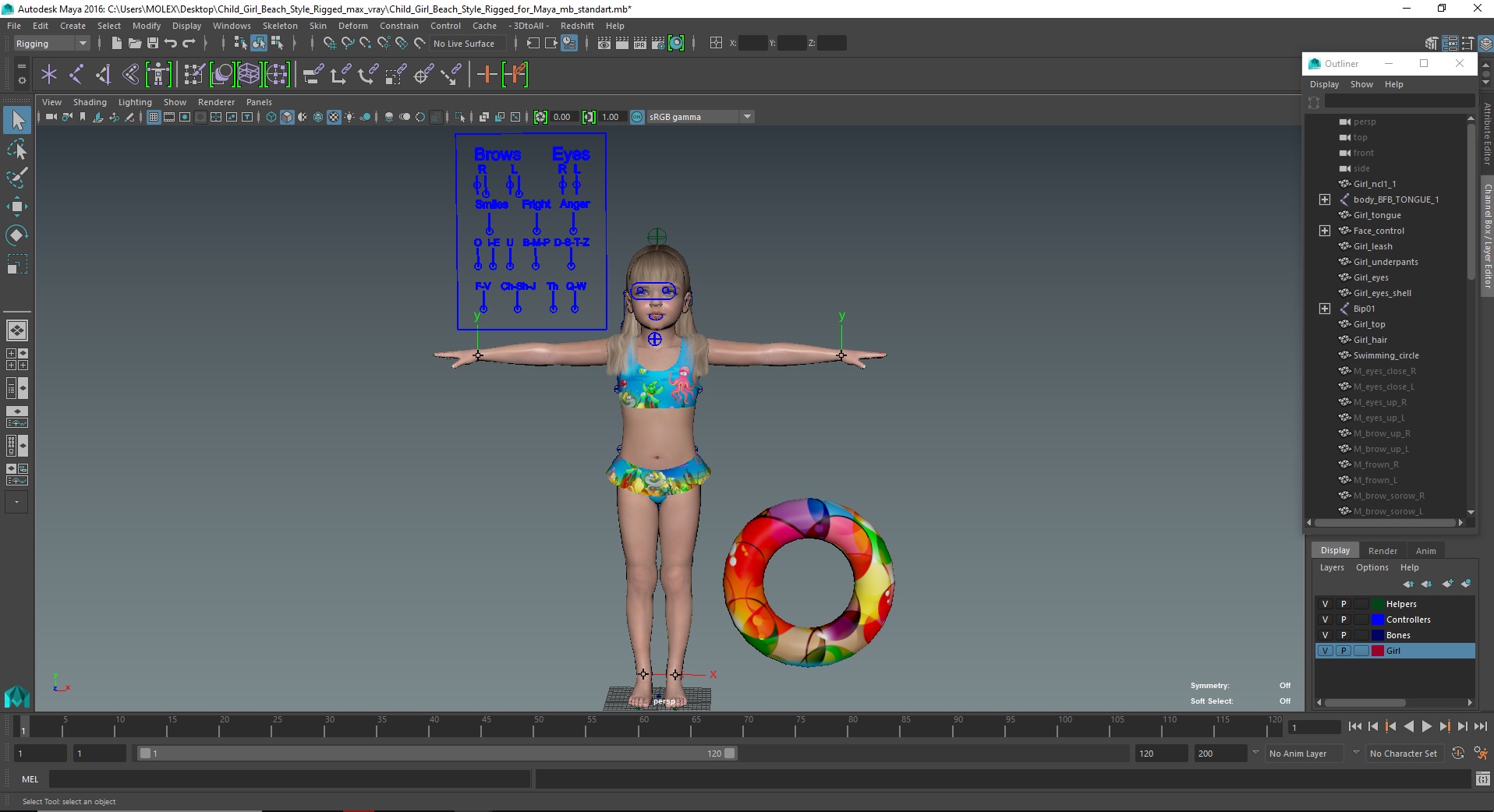
Task: Click the Create IK Handle shelf icon
Action: point(104,75)
